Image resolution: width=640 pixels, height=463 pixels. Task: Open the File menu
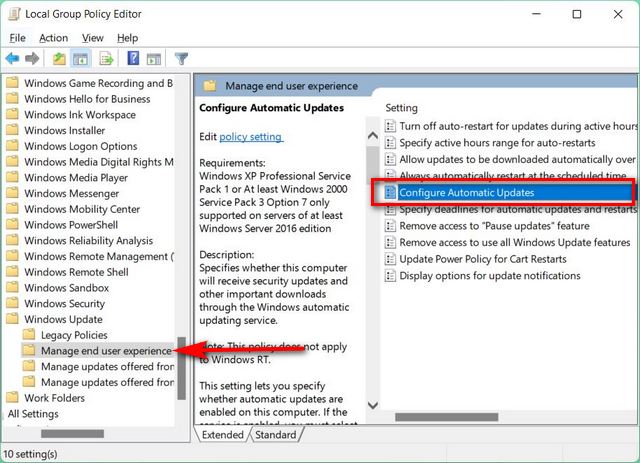(x=17, y=38)
